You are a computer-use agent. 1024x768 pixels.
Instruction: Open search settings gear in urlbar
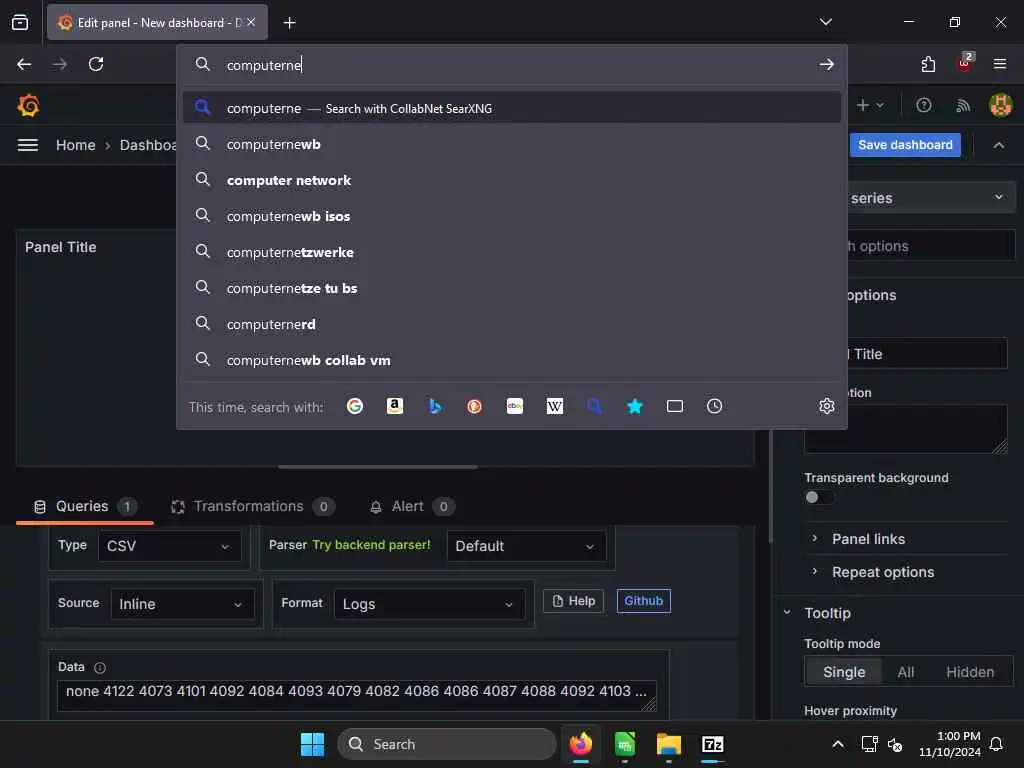[827, 406]
